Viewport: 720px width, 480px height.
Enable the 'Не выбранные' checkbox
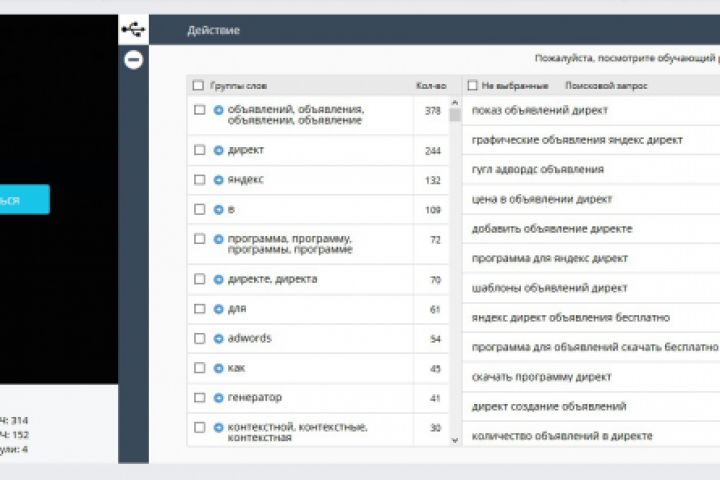pyautogui.click(x=471, y=86)
